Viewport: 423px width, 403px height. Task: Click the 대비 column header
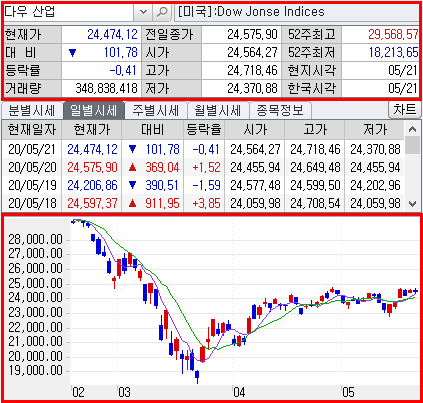(153, 130)
